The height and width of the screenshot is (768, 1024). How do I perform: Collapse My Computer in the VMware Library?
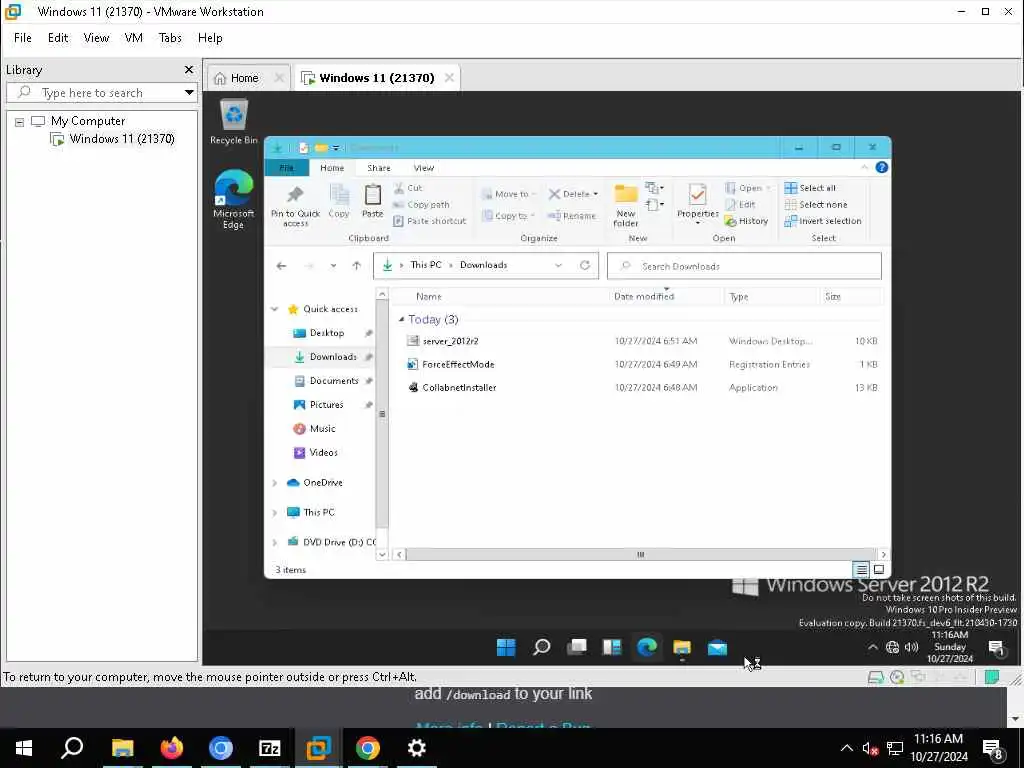20,121
